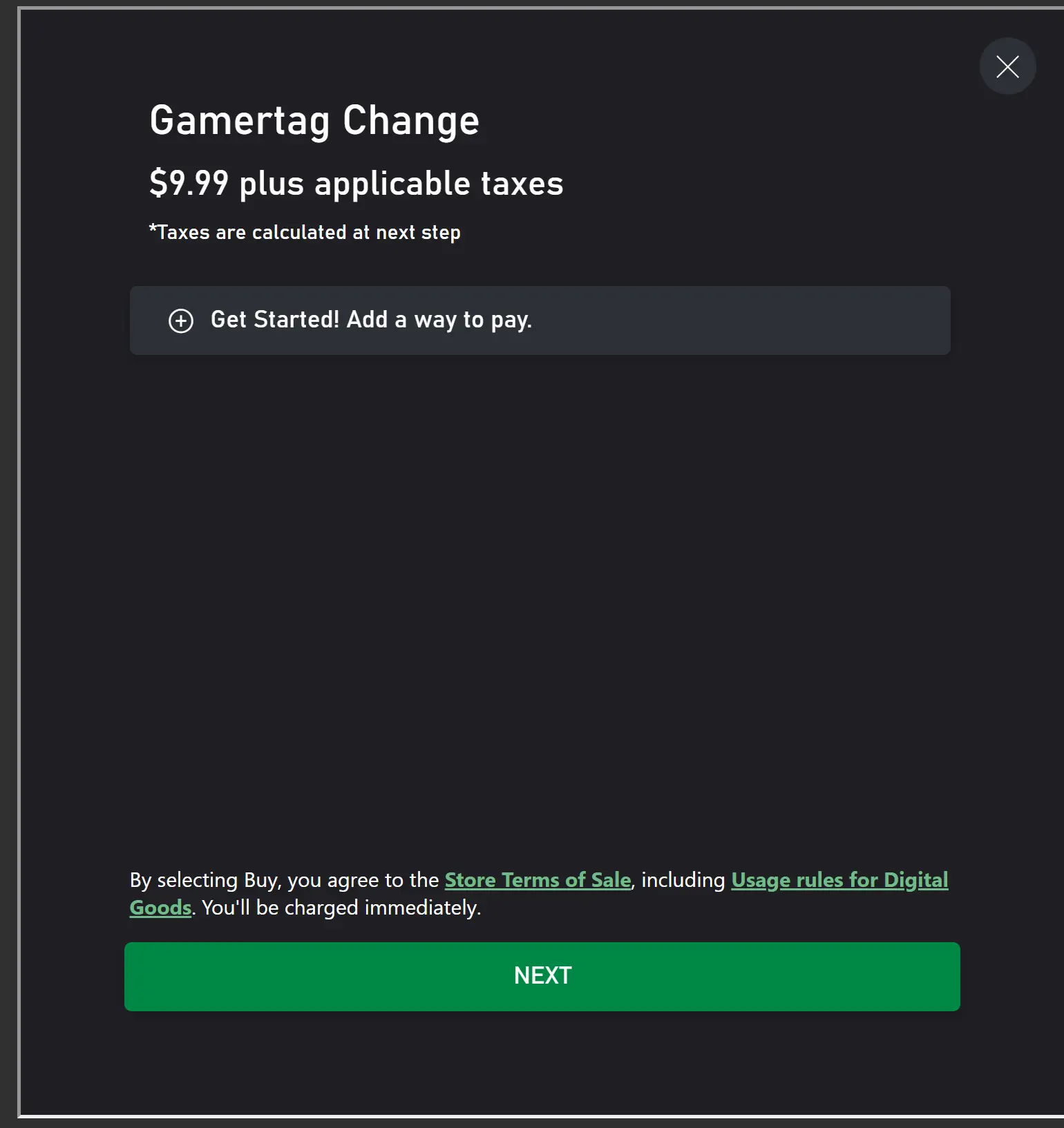Click the By selecting Buy agreement text
Image resolution: width=1064 pixels, height=1128 pixels.
click(284, 880)
